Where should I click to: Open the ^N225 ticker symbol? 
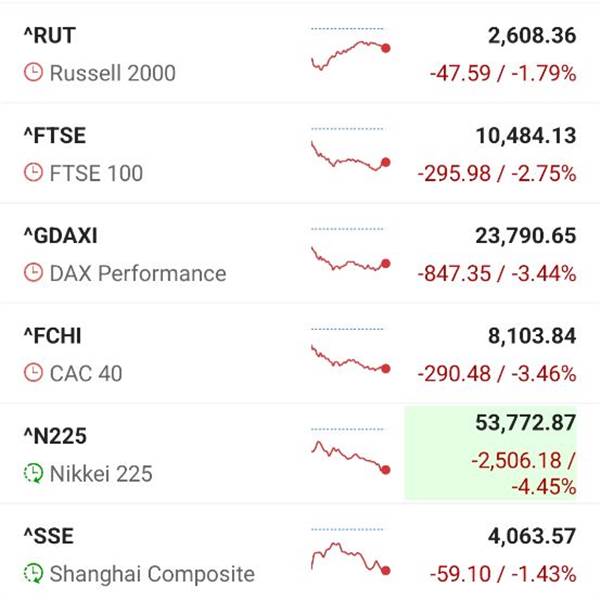tap(55, 436)
